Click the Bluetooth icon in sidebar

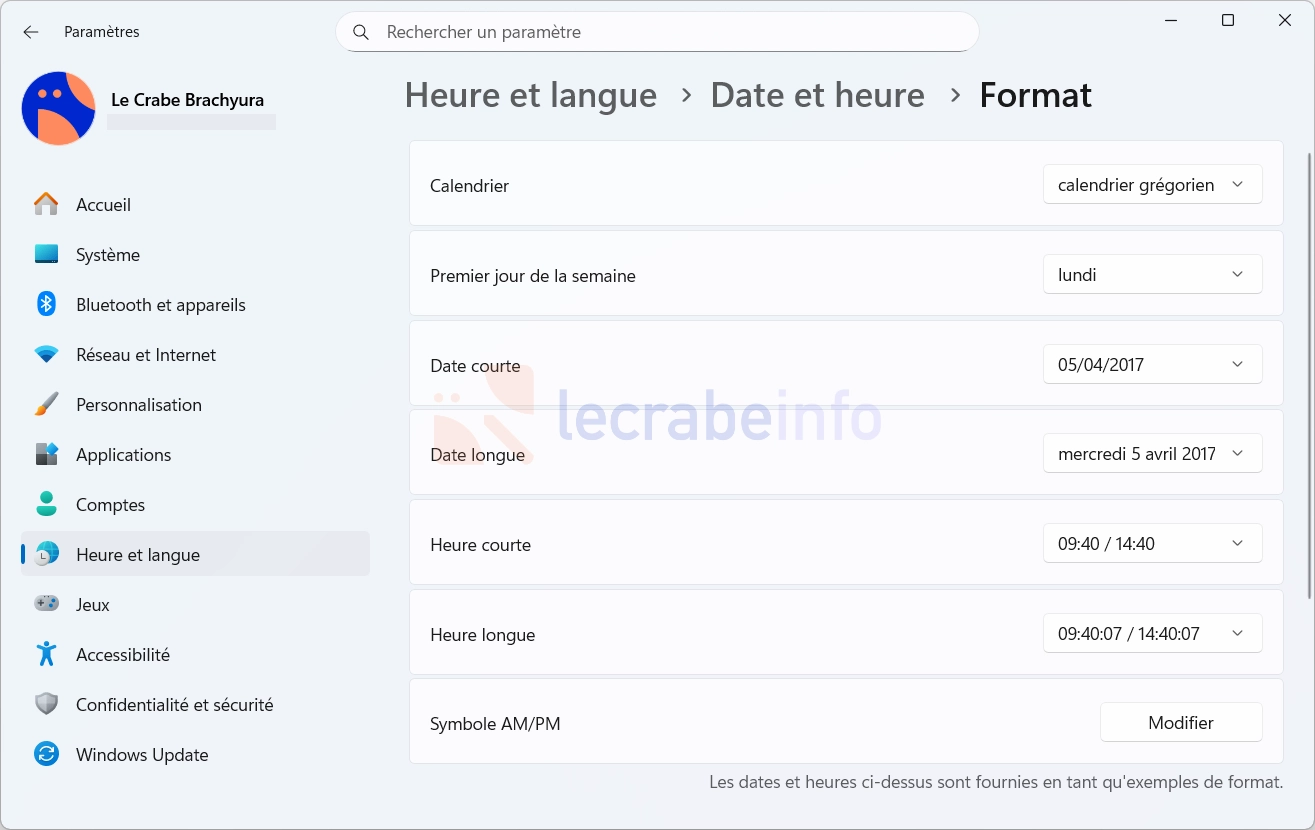46,304
